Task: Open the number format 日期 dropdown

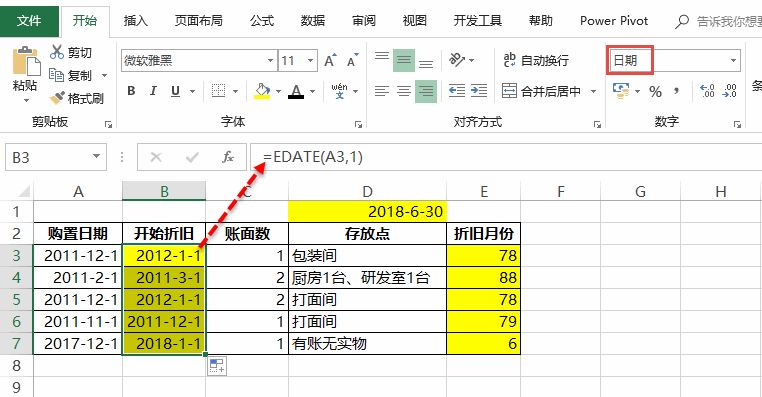Action: coord(733,61)
